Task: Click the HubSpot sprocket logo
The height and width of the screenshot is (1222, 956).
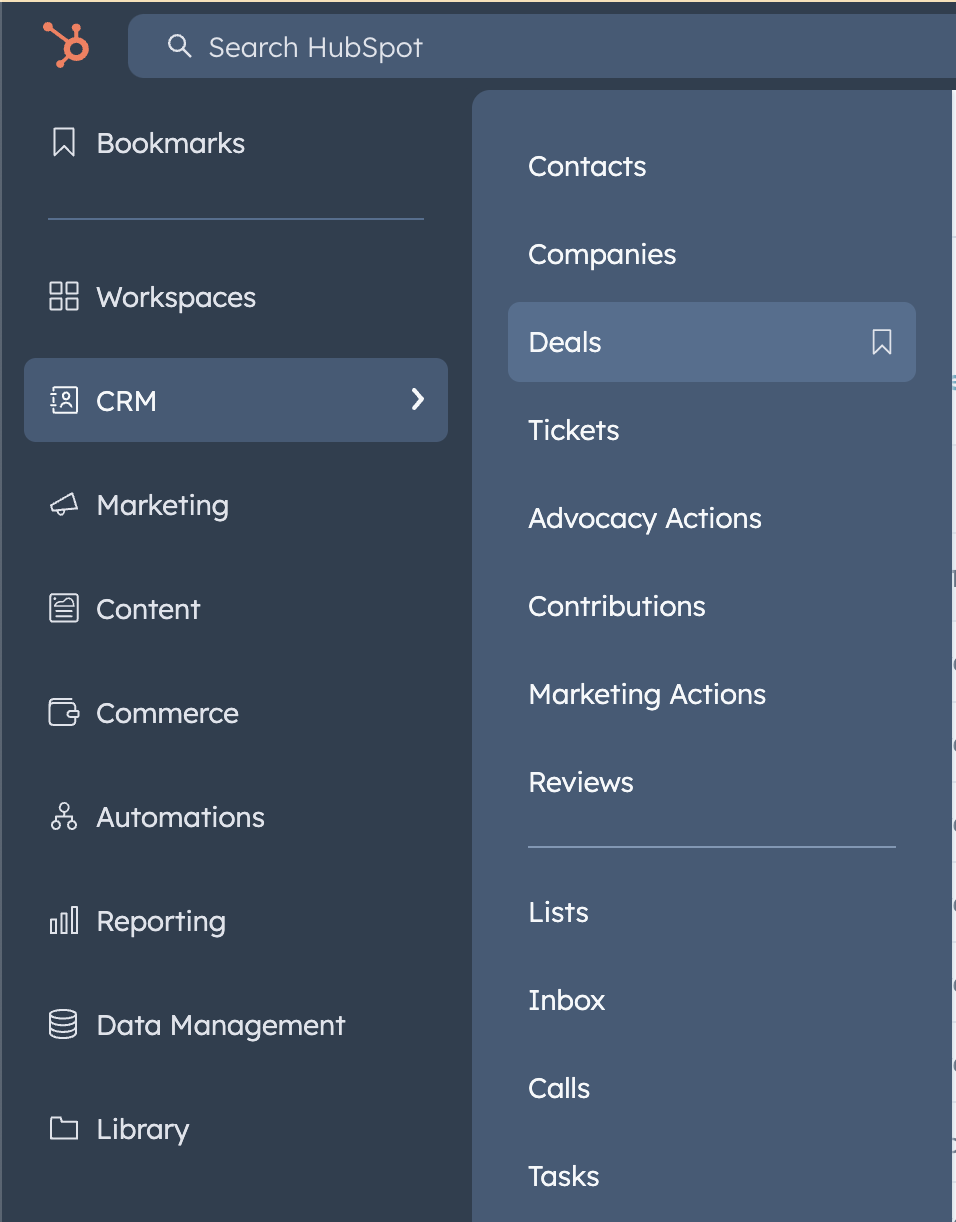Action: 66,45
